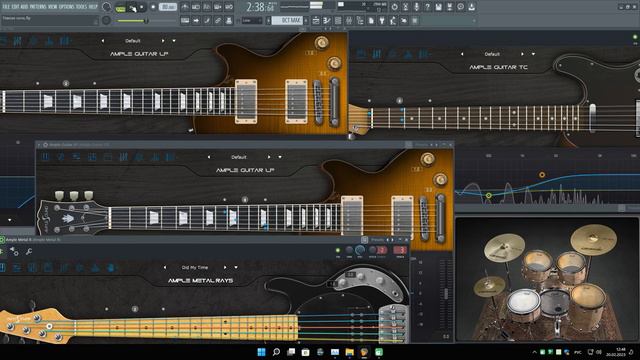Open preset dropdown in Ample Guitar TC
Screen dimensions: 640x360
pos(533,54)
